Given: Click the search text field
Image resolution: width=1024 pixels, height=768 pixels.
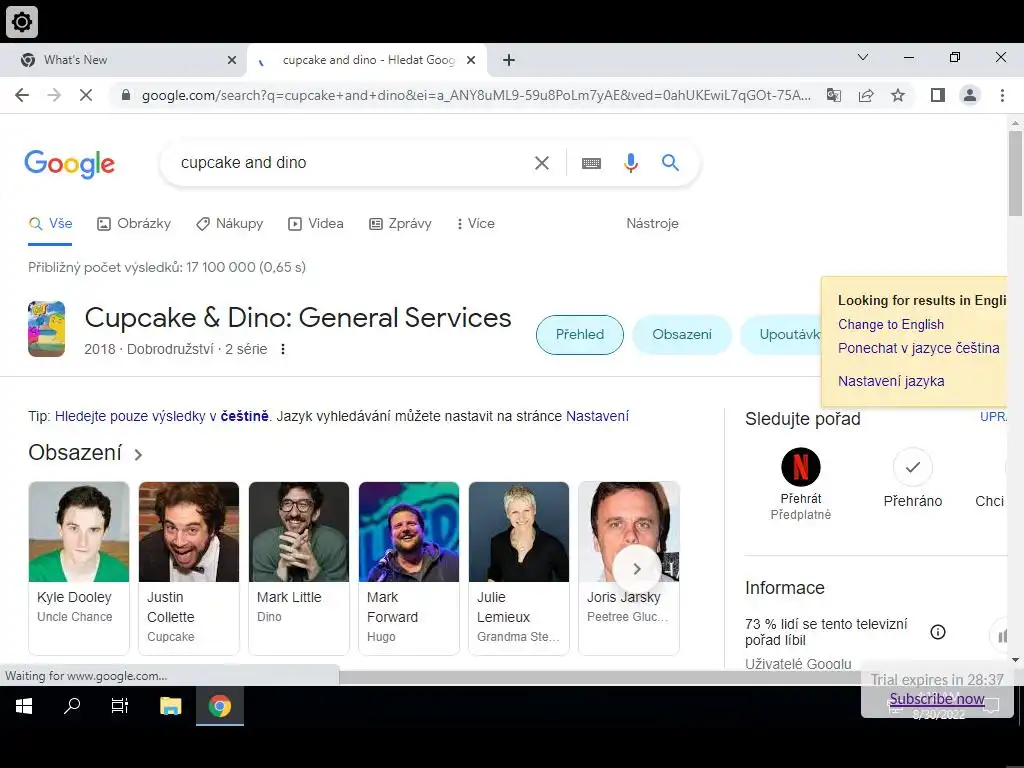Looking at the screenshot, I should (x=351, y=163).
